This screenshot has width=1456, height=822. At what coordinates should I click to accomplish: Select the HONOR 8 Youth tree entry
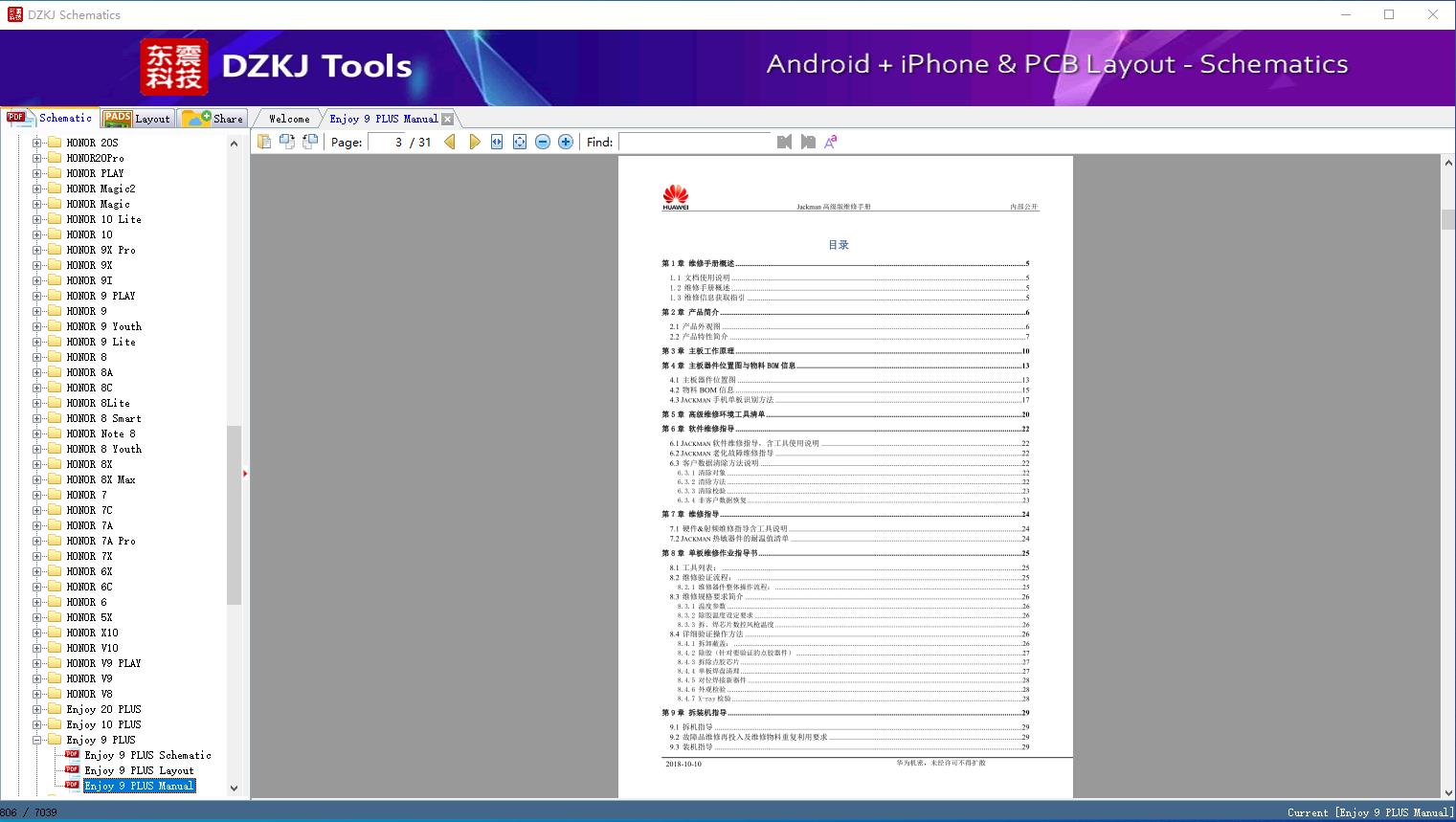click(103, 449)
